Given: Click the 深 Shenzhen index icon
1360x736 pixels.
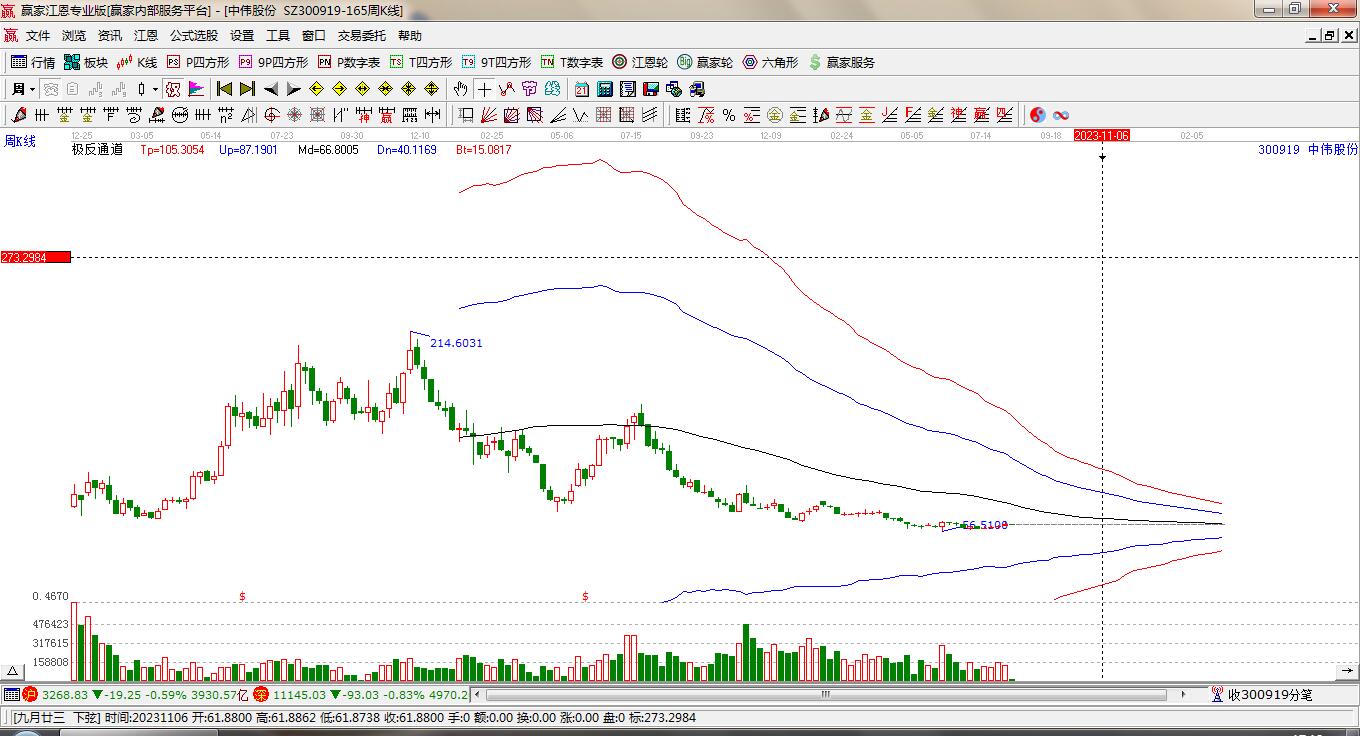Looking at the screenshot, I should (x=260, y=694).
